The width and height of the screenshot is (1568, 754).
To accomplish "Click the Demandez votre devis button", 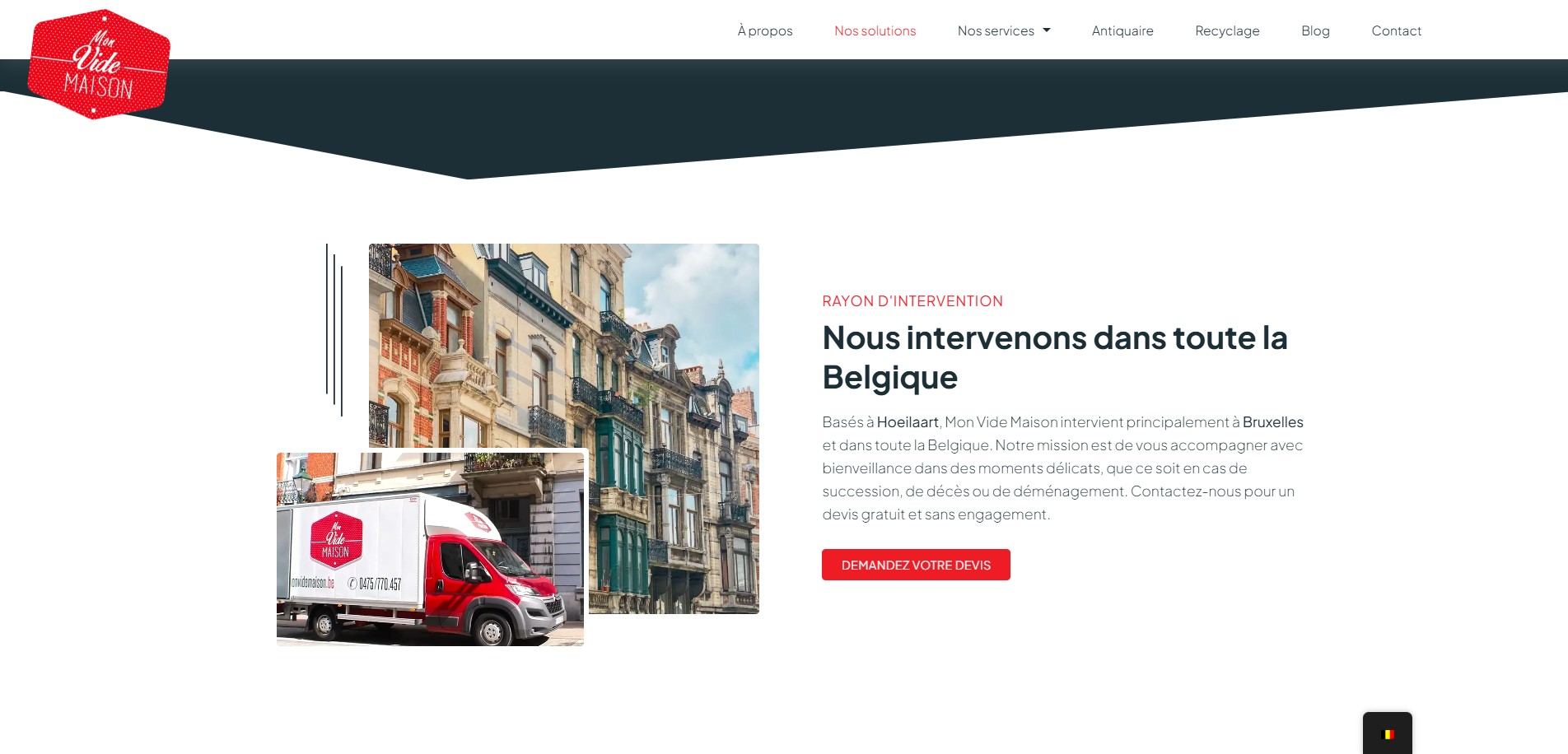I will 916,565.
